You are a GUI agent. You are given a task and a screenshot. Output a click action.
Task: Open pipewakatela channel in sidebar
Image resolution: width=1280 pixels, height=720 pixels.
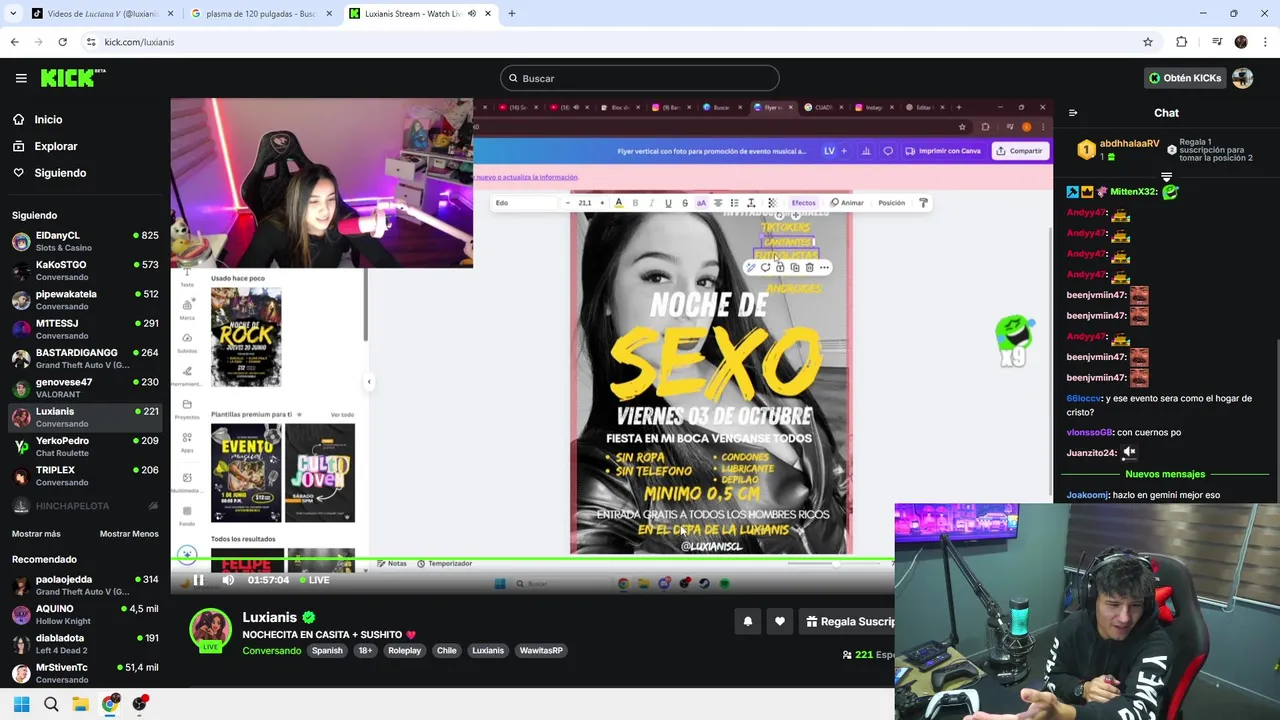point(85,300)
